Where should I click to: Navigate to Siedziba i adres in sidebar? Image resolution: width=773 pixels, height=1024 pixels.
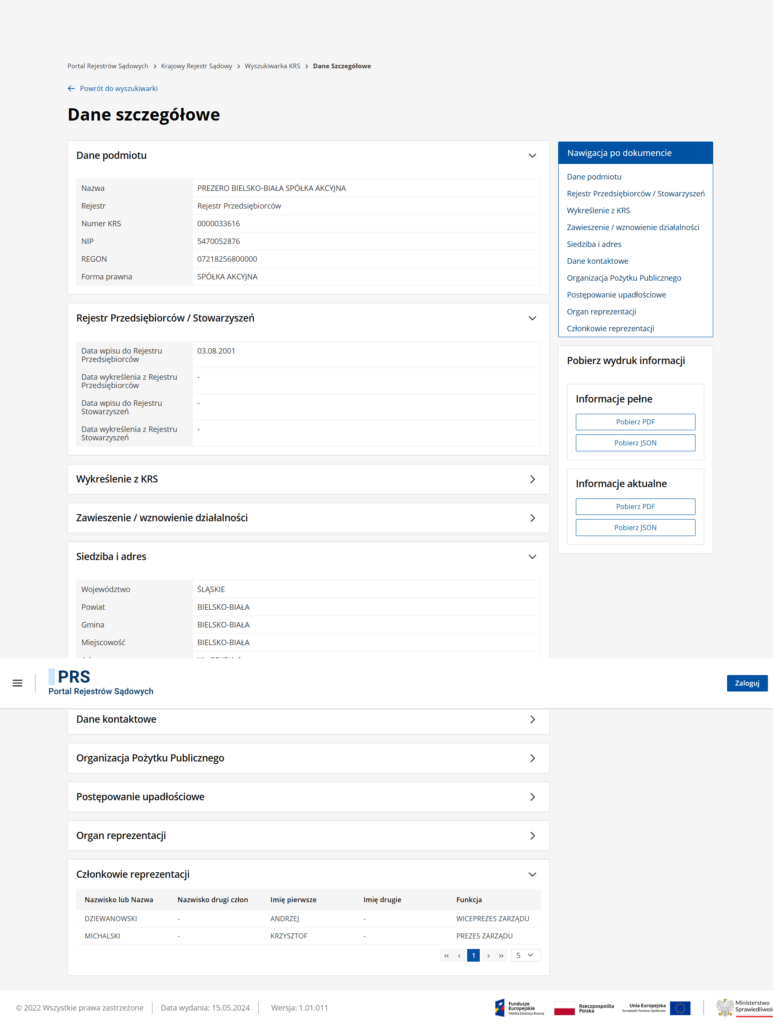(x=594, y=244)
